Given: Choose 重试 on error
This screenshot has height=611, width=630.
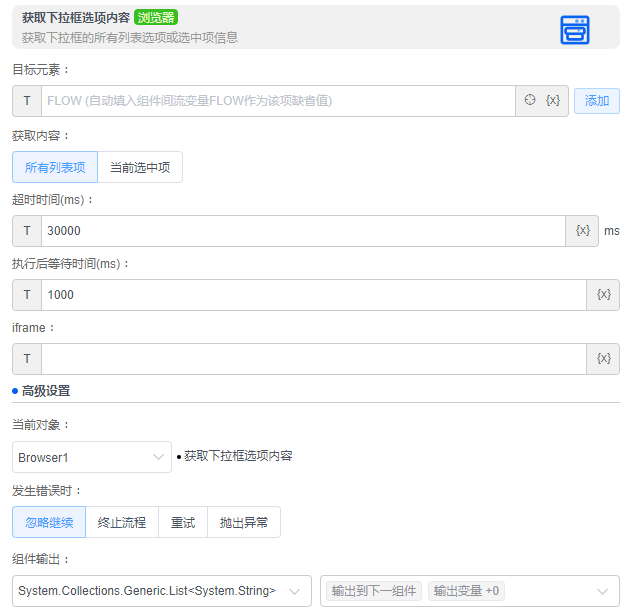Looking at the screenshot, I should click(183, 522).
